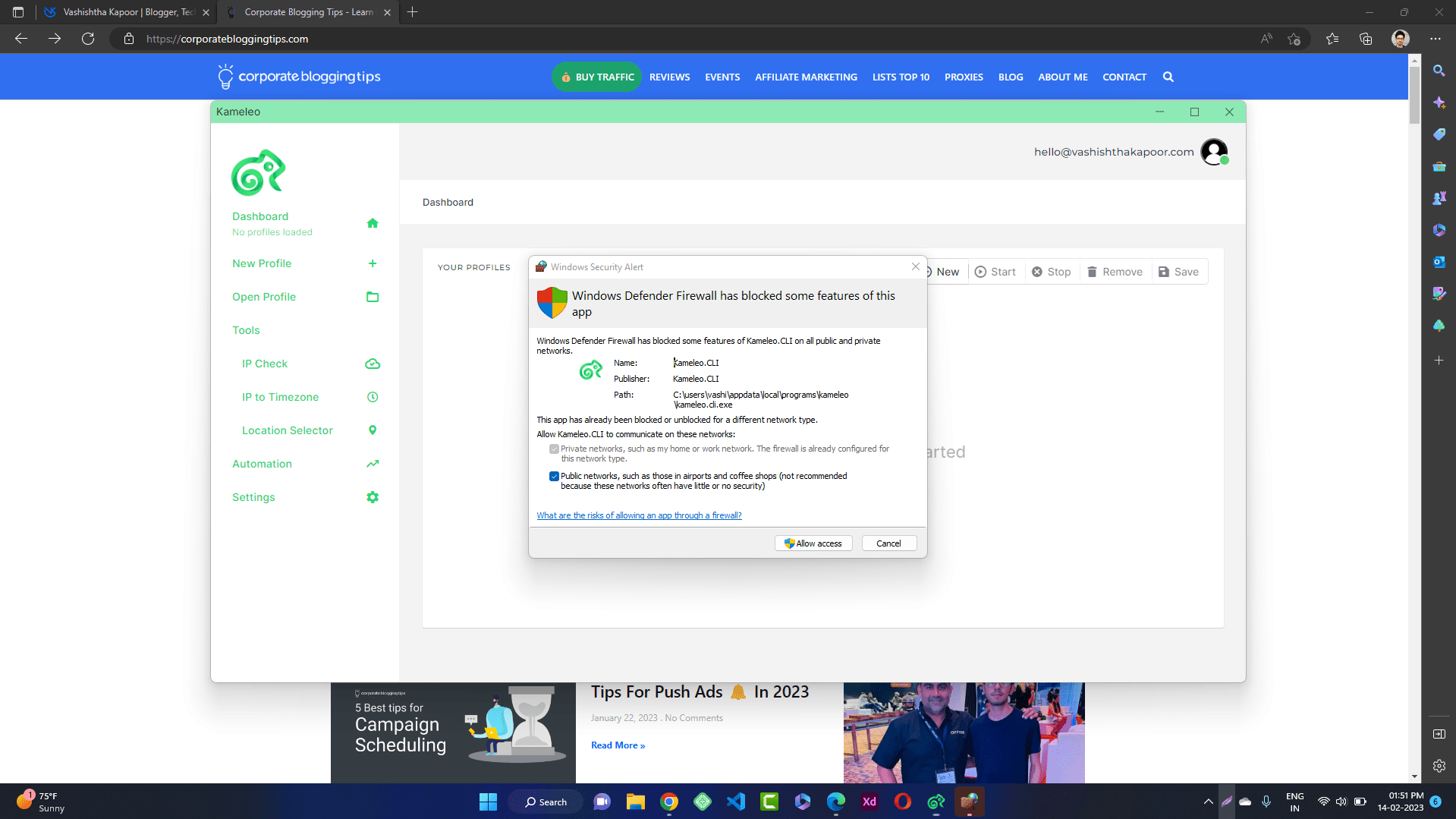This screenshot has height=819, width=1456.
Task: Click the IP to Timezone clock icon
Action: (372, 397)
